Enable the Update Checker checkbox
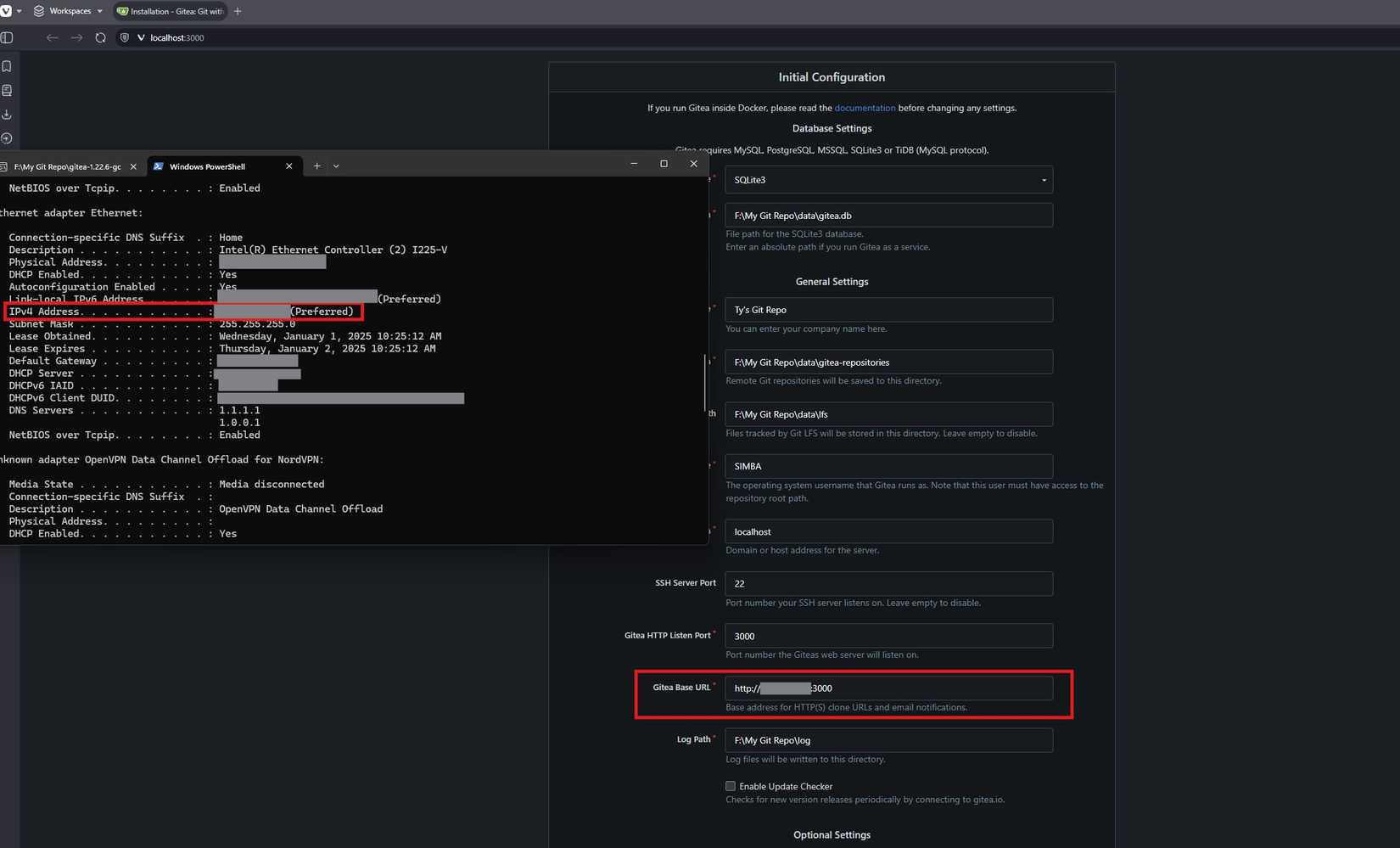This screenshot has width=1400, height=848. 730,786
